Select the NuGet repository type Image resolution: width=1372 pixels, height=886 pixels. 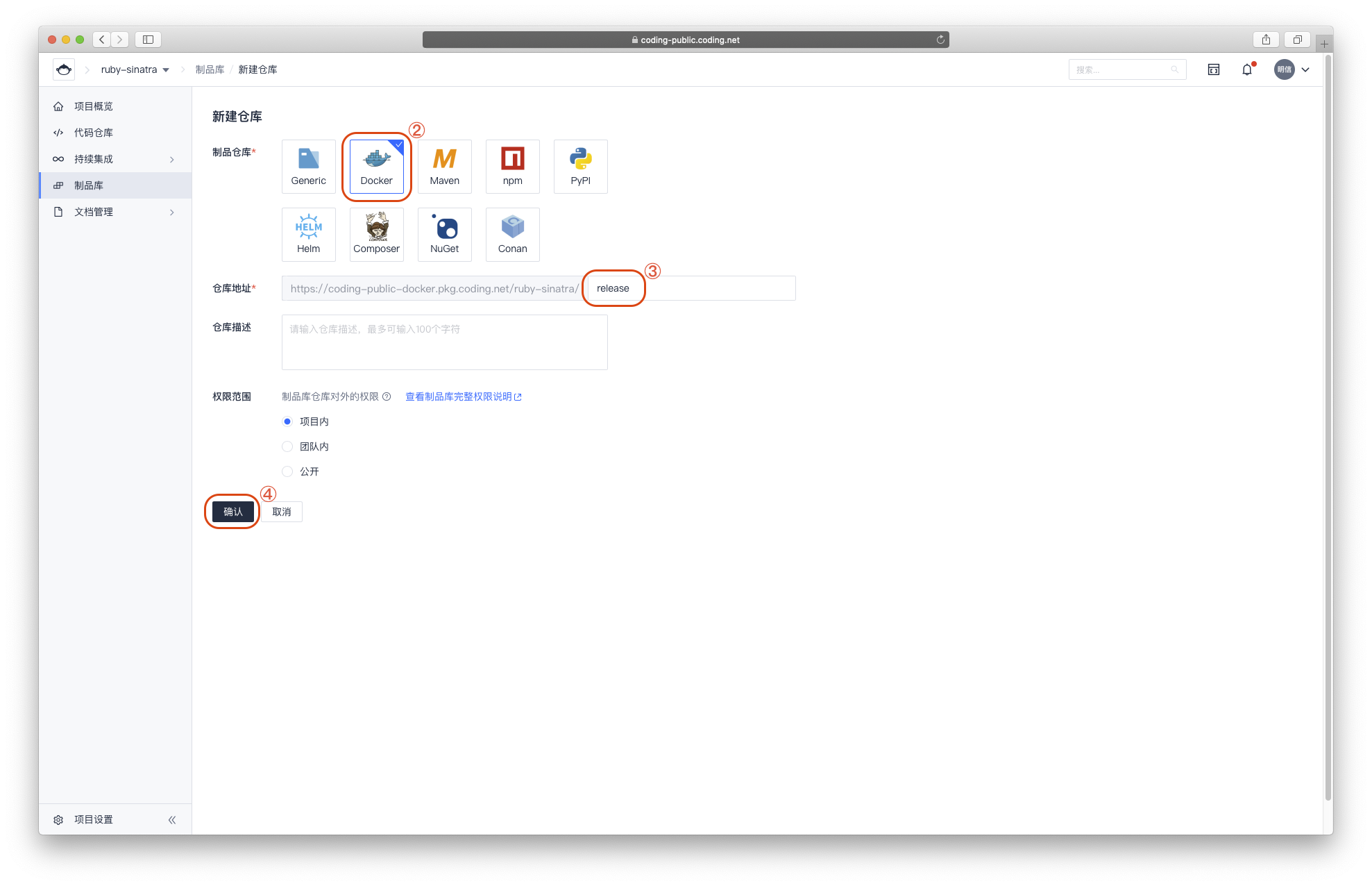[x=444, y=232]
